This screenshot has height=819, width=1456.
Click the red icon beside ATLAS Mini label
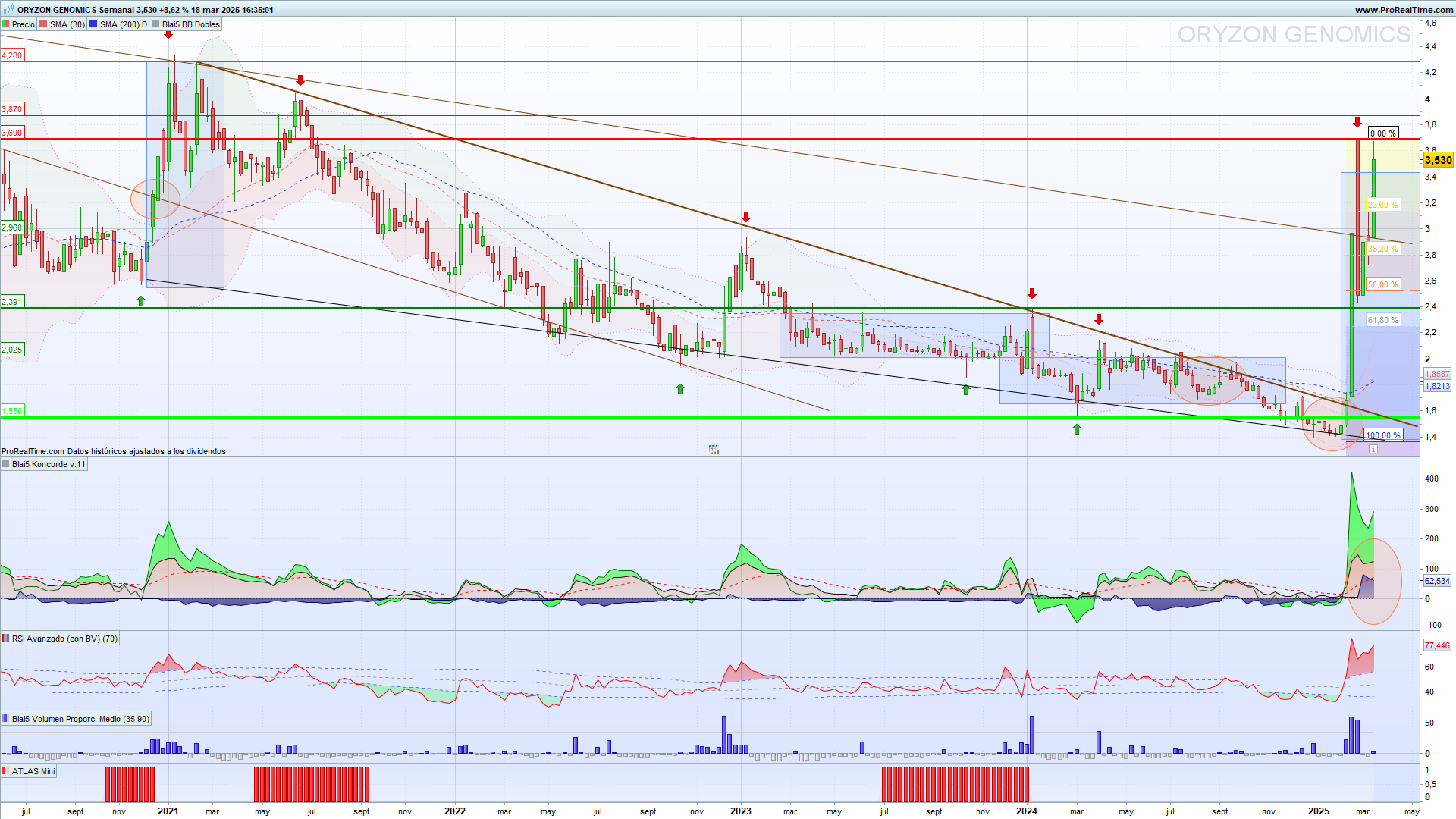6,771
